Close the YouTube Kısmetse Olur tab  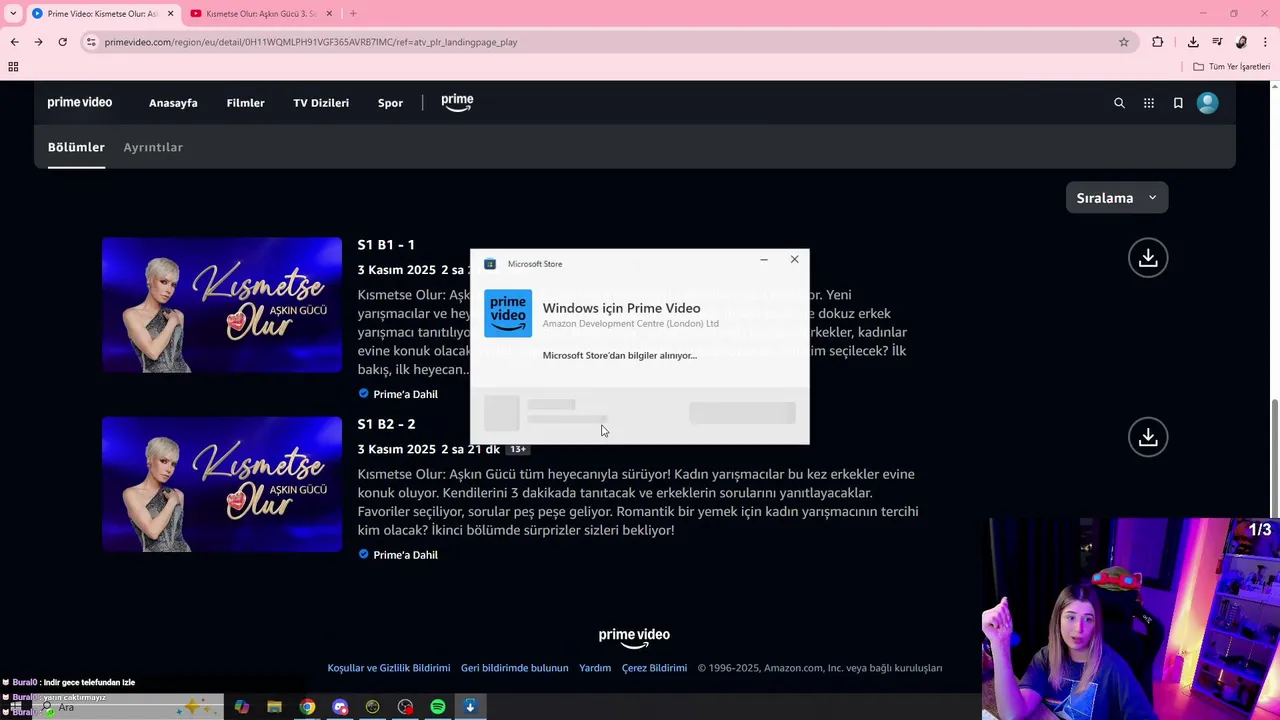328,13
